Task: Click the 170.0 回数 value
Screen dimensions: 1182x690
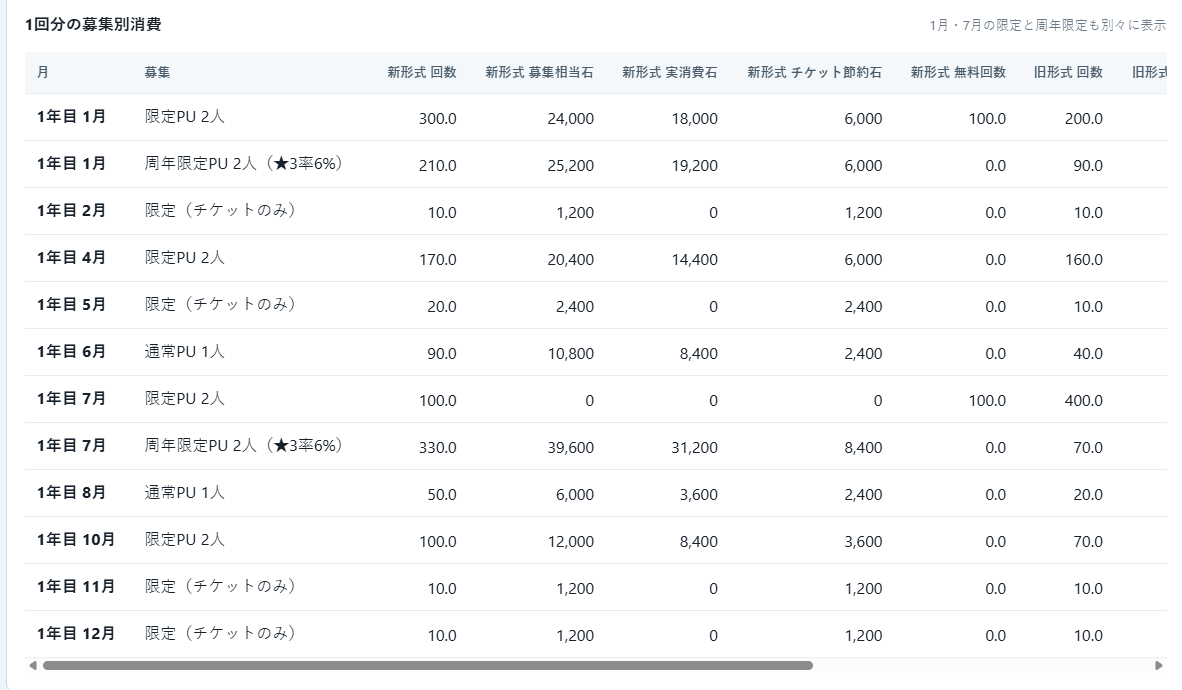Action: [438, 260]
